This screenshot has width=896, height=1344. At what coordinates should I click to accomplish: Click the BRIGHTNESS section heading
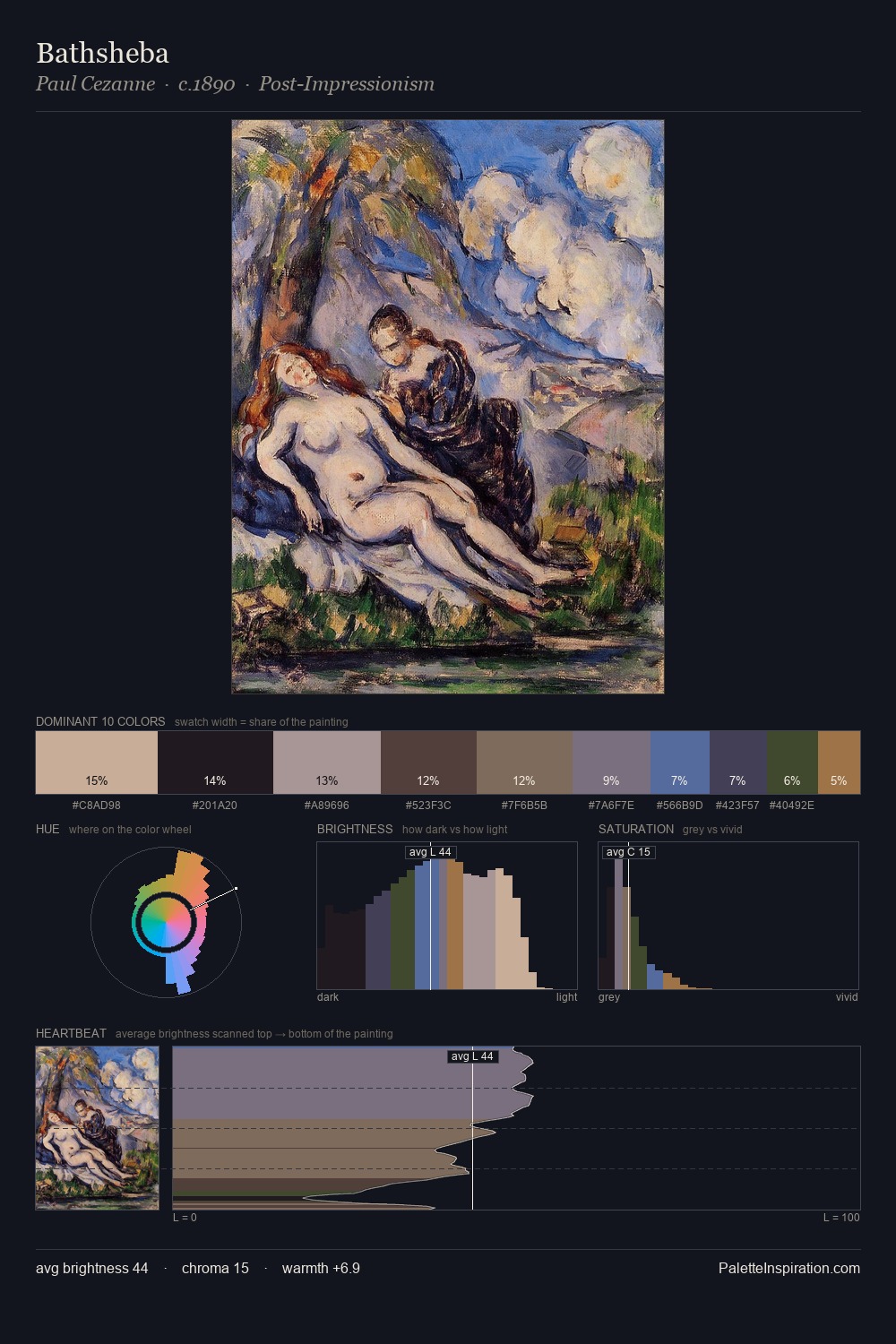click(x=355, y=829)
